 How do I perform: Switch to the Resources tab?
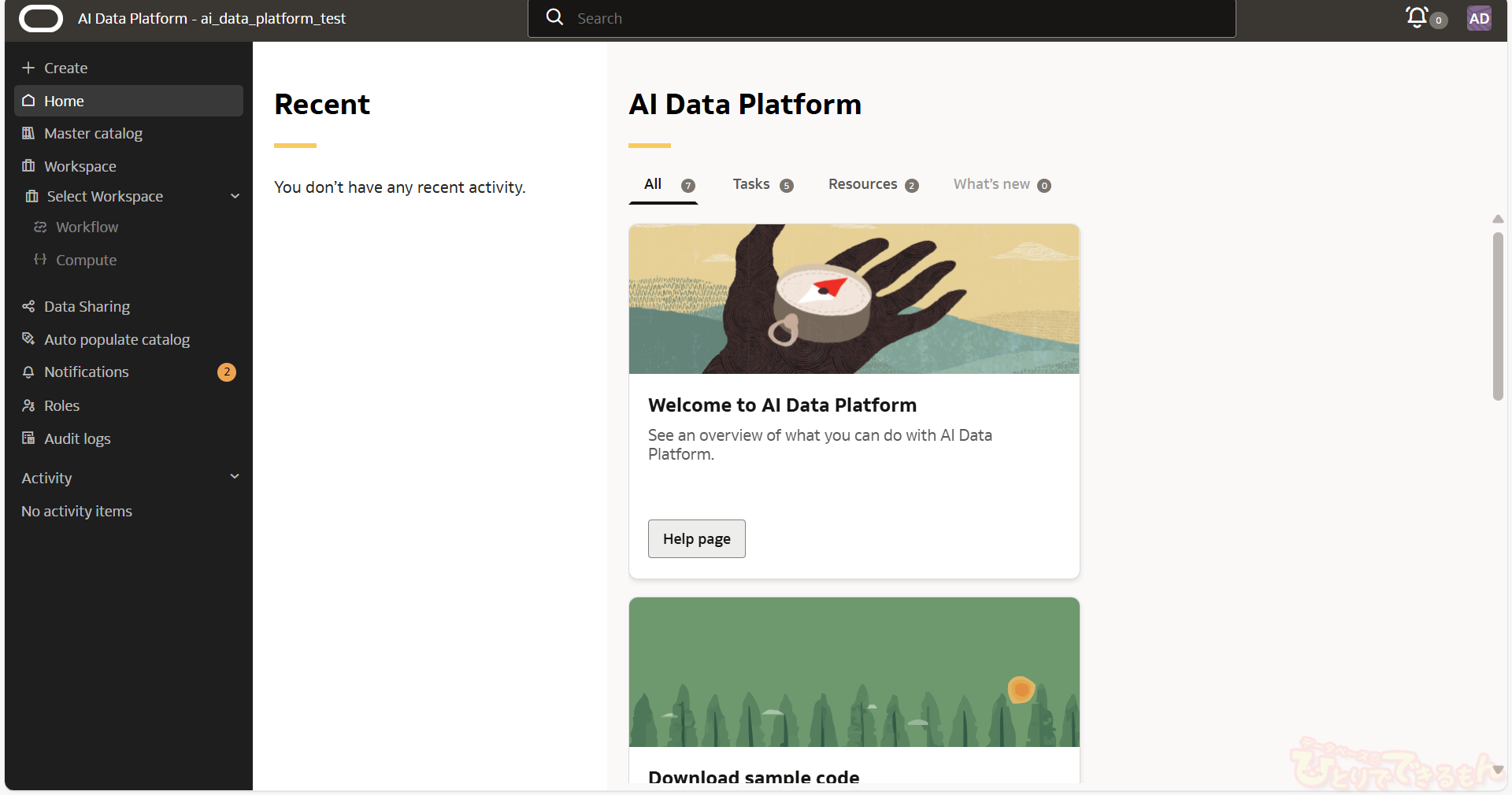872,185
